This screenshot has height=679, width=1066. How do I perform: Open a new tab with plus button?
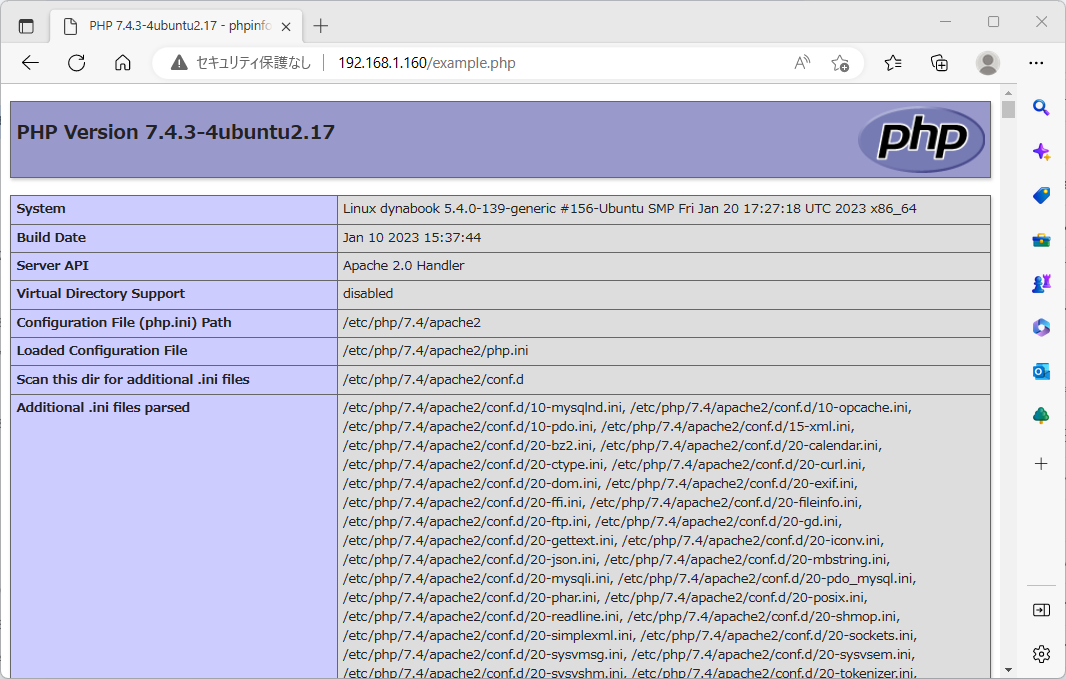tap(321, 26)
